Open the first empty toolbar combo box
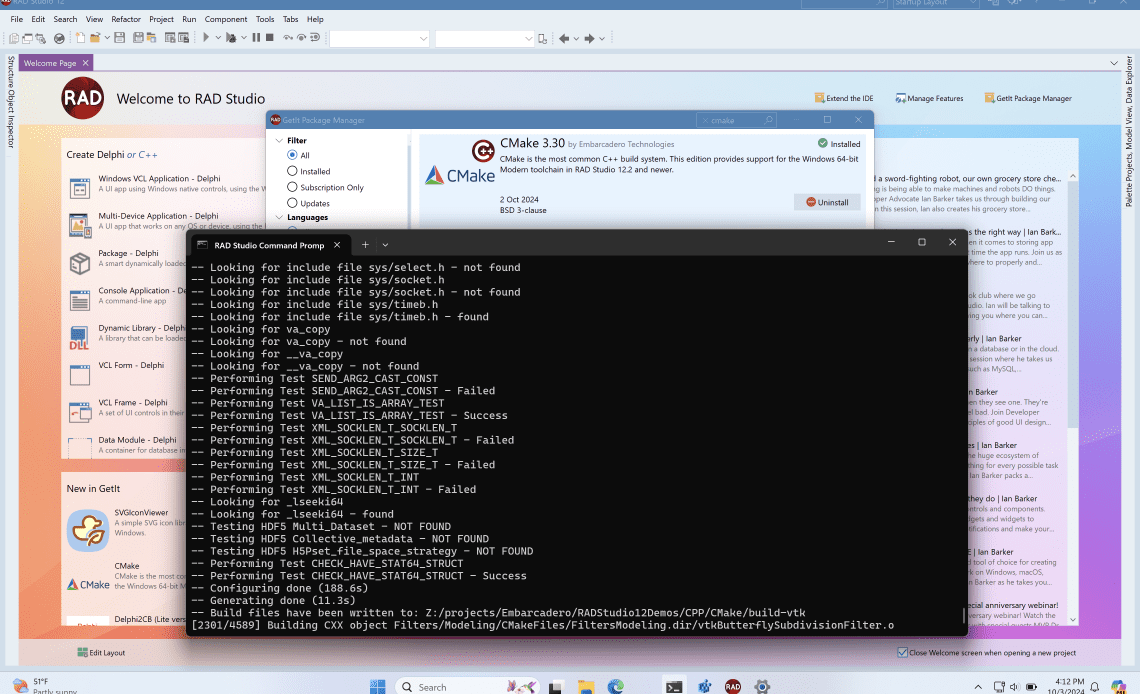 click(380, 39)
